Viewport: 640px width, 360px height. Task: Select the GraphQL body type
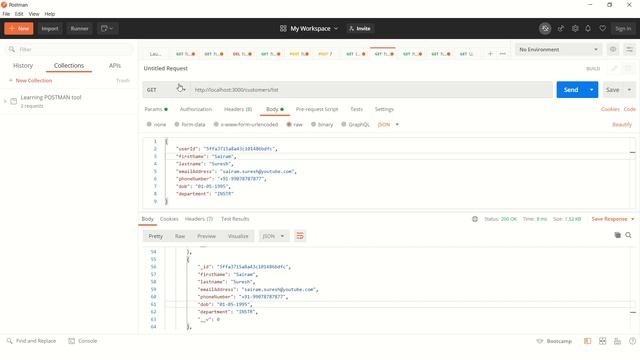344,124
